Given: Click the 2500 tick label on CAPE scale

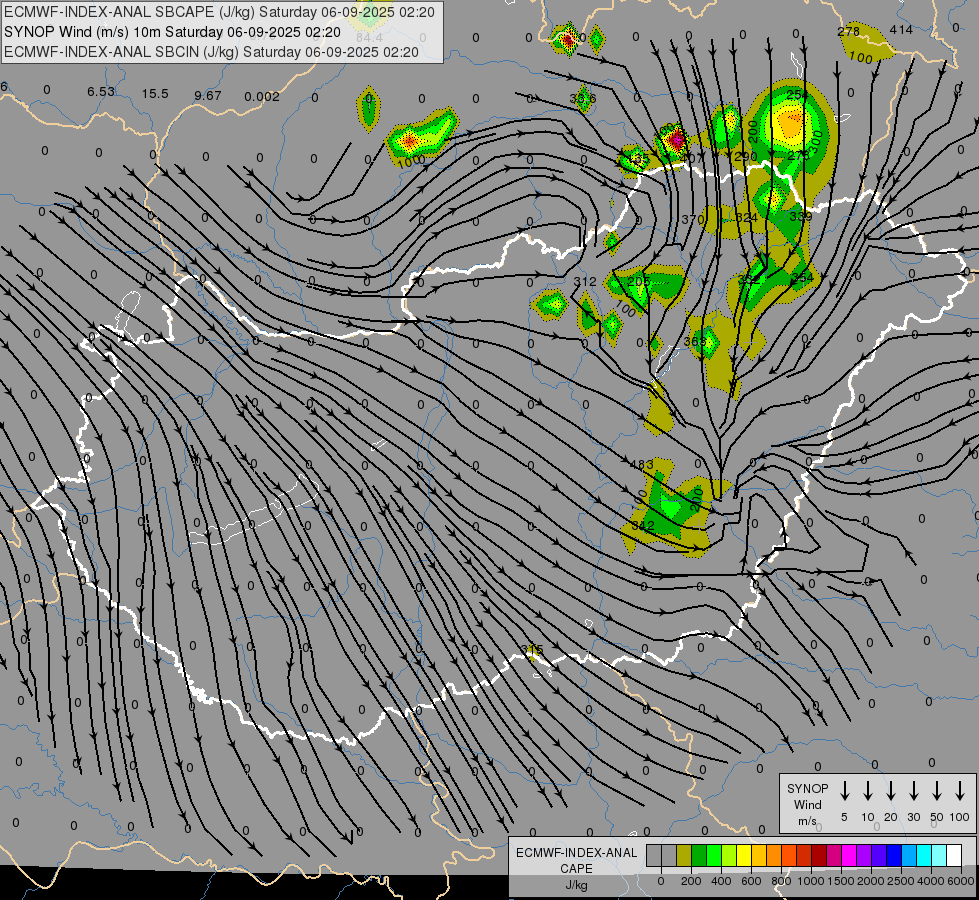Looking at the screenshot, I should tap(901, 881).
